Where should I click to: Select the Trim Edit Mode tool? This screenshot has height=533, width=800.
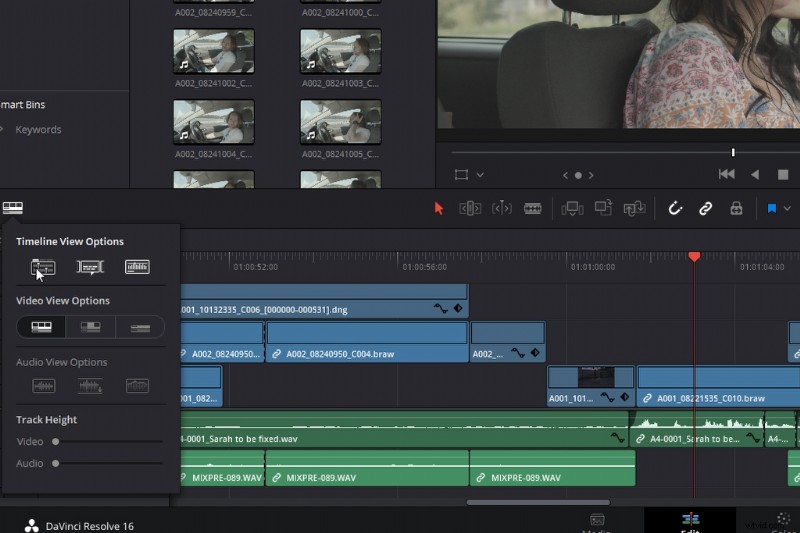click(470, 208)
